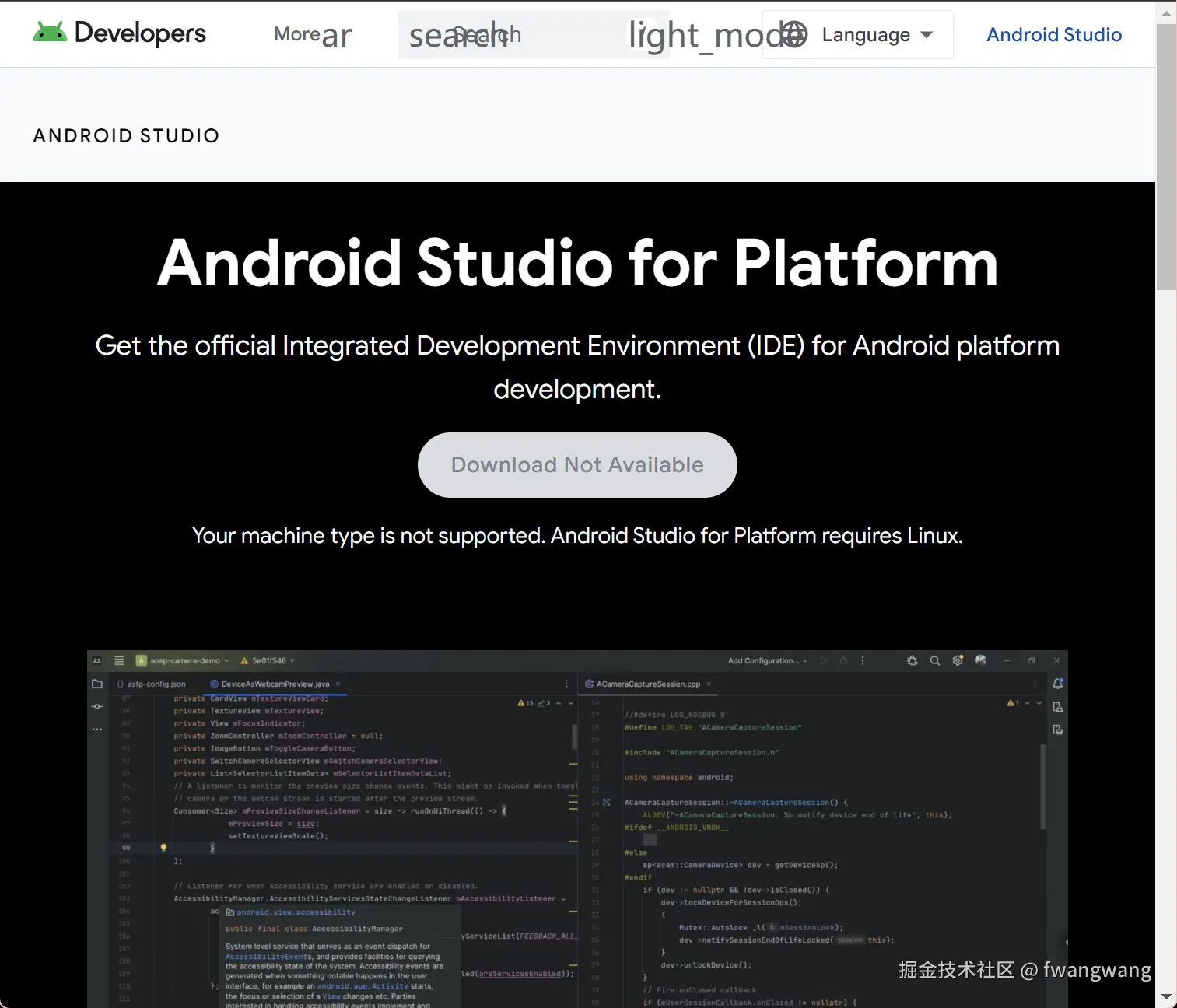Viewport: 1177px width, 1008px height.
Task: Click the IDE magnifier search-everywhere icon
Action: tap(935, 660)
